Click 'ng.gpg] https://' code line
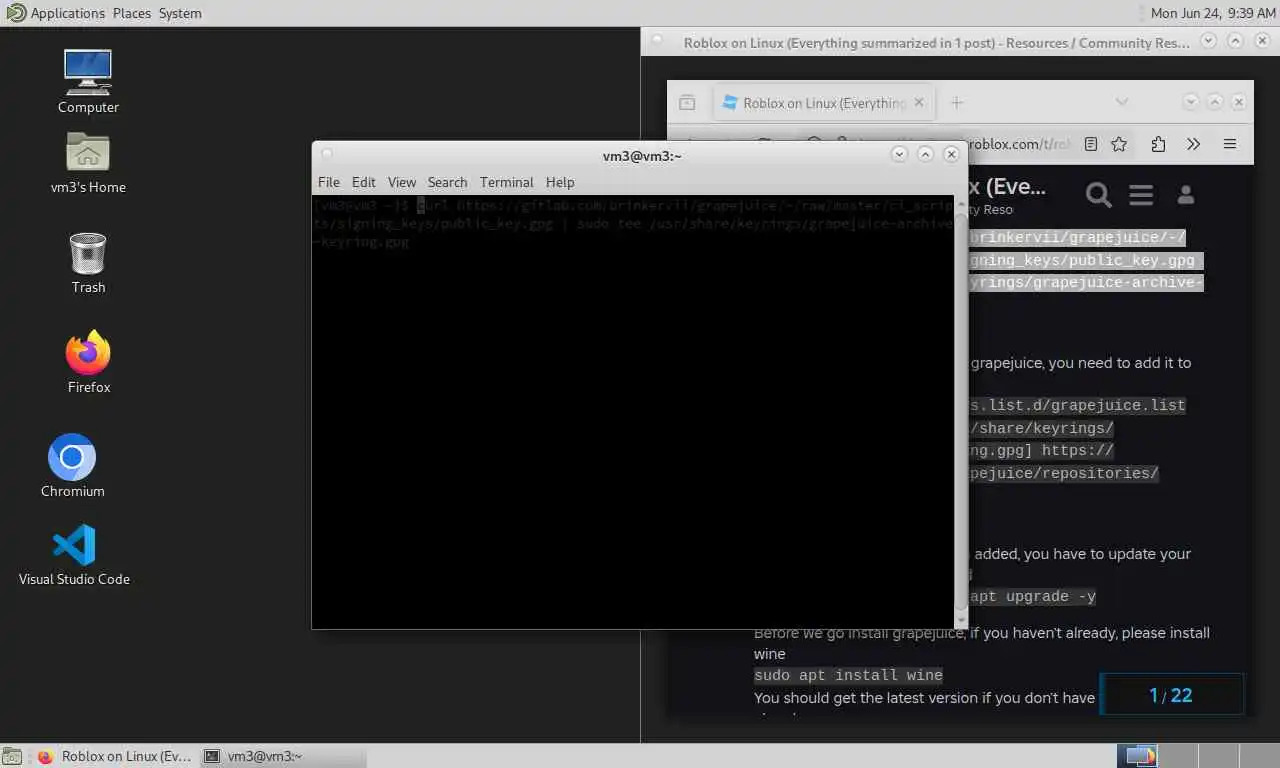 [x=1041, y=450]
